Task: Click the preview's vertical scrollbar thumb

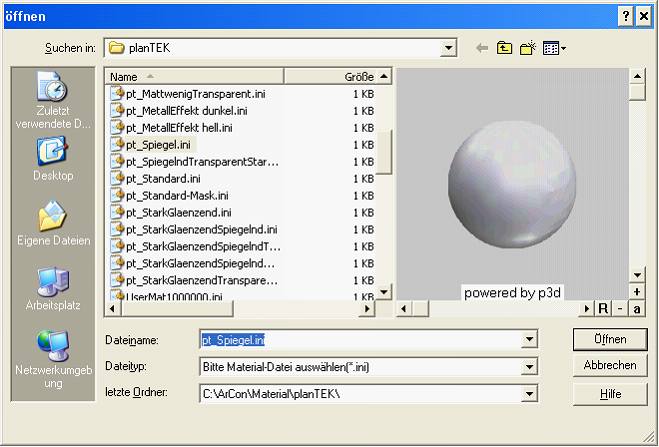Action: 637,92
